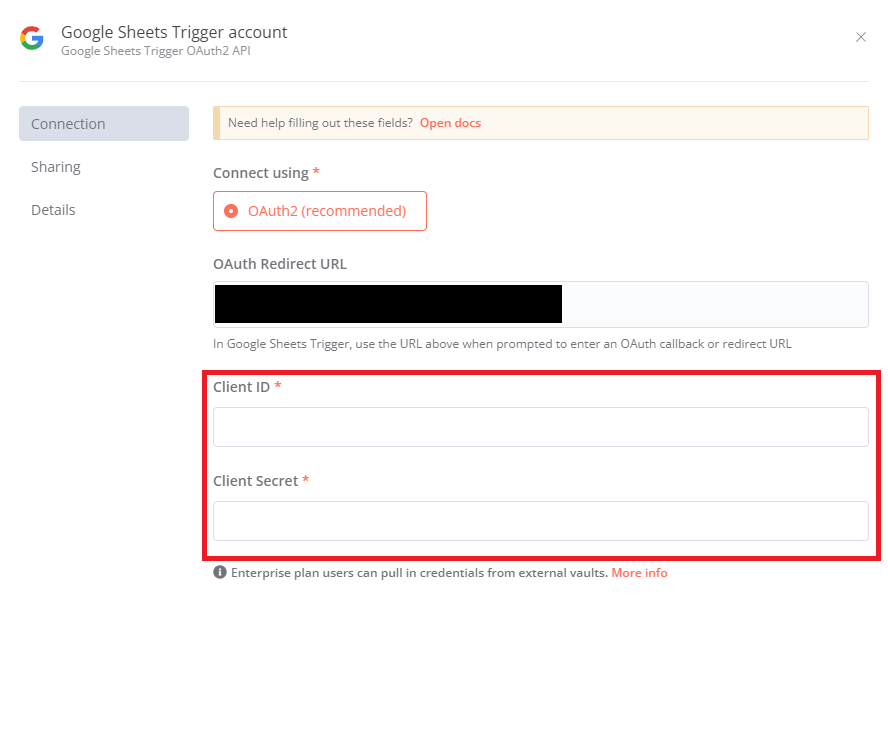The image size is (888, 748).
Task: Click the Client Secret label
Action: click(255, 481)
